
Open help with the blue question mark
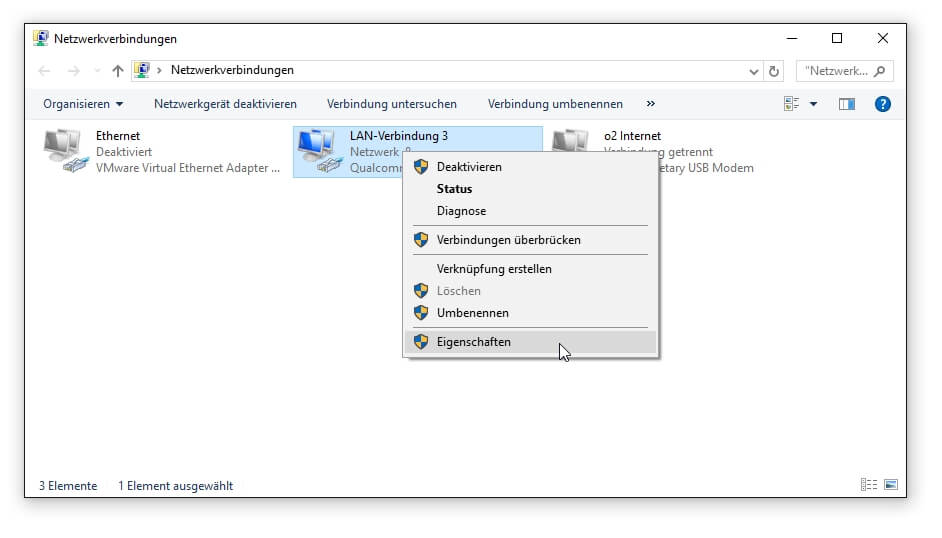pyautogui.click(x=882, y=104)
